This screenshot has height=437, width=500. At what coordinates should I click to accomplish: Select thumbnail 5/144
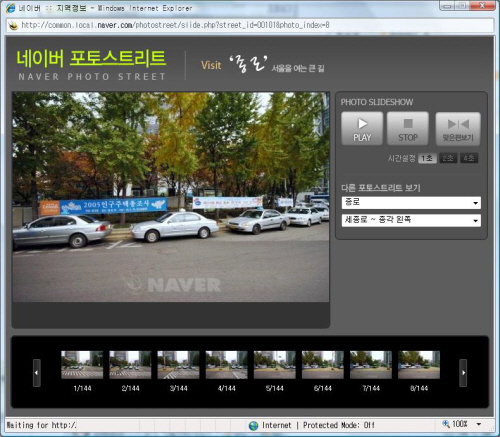click(275, 365)
